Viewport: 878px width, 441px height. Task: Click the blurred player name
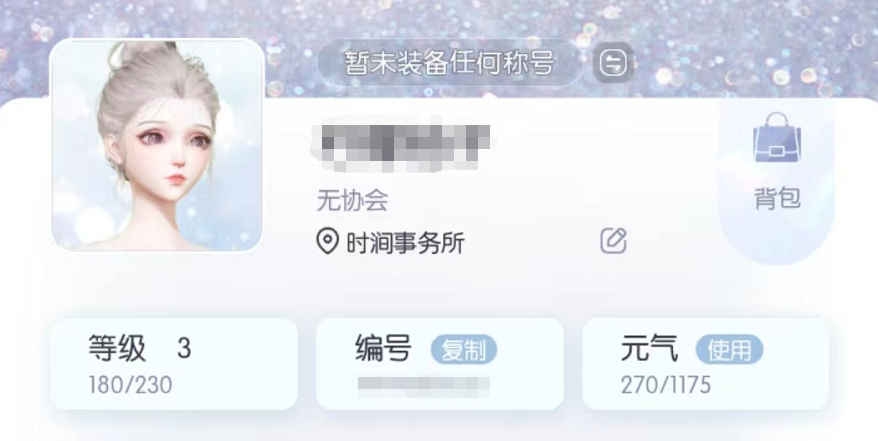(x=400, y=145)
